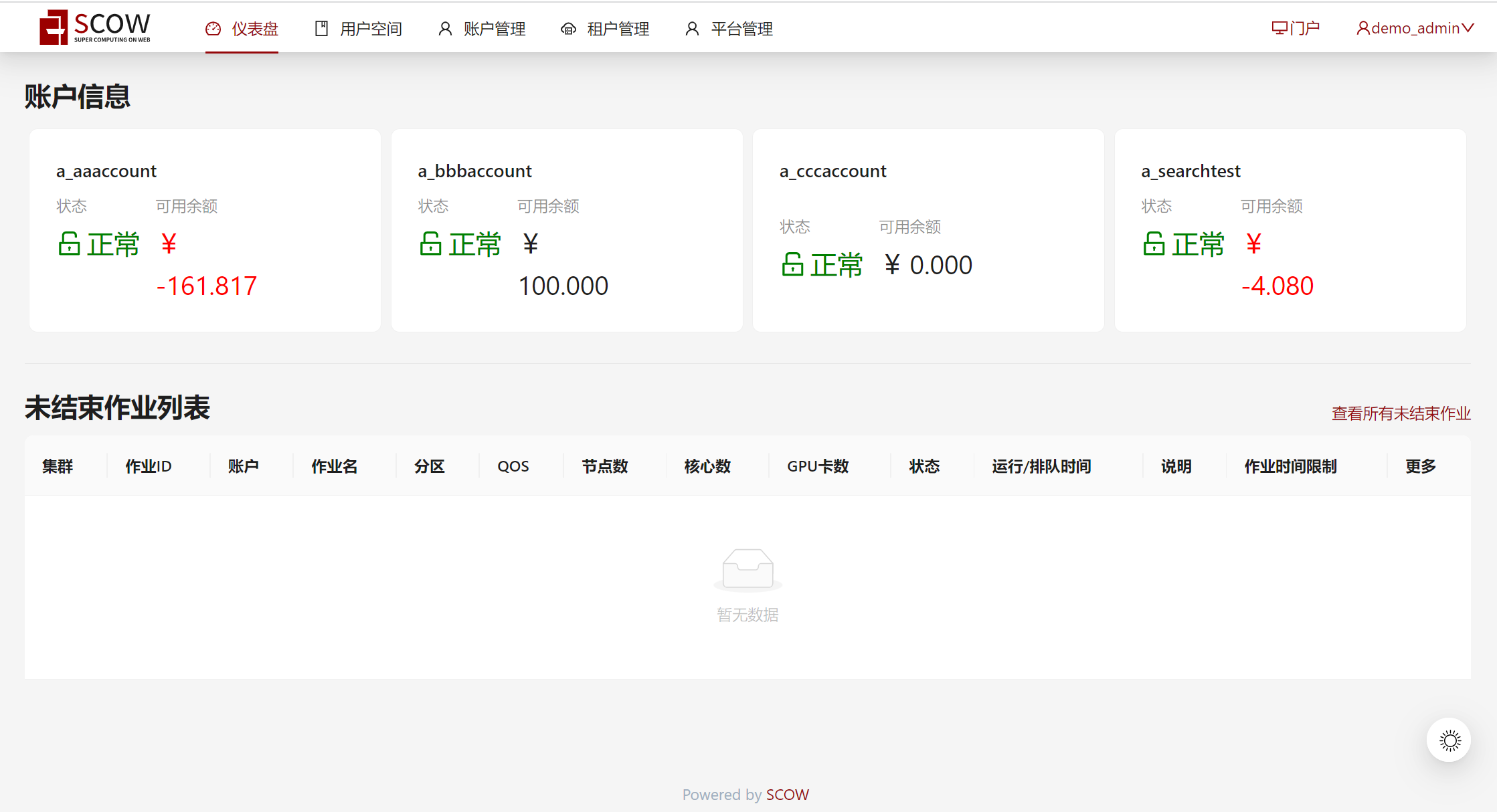This screenshot has height=812, width=1497.
Task: Click the 平台管理 person icon
Action: point(692,29)
